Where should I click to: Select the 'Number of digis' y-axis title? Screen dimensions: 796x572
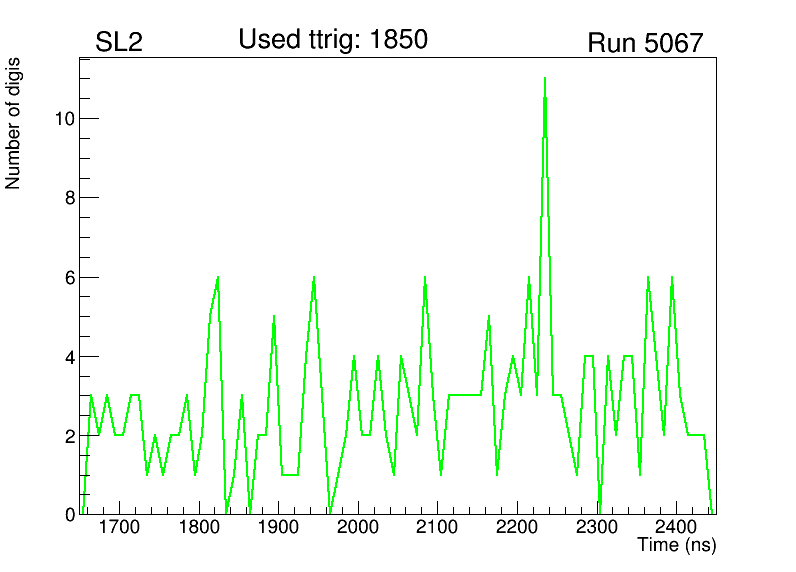[x=14, y=124]
